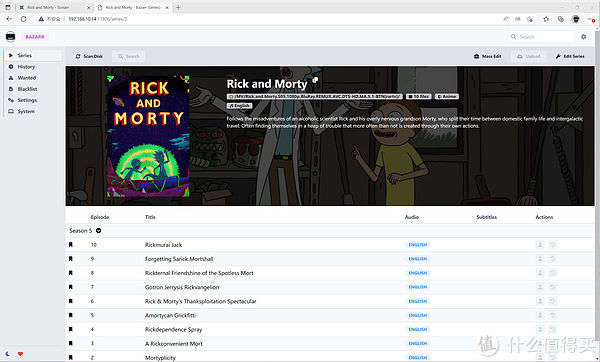Open the System page laptop icon
The image size is (600, 362).
click(11, 111)
